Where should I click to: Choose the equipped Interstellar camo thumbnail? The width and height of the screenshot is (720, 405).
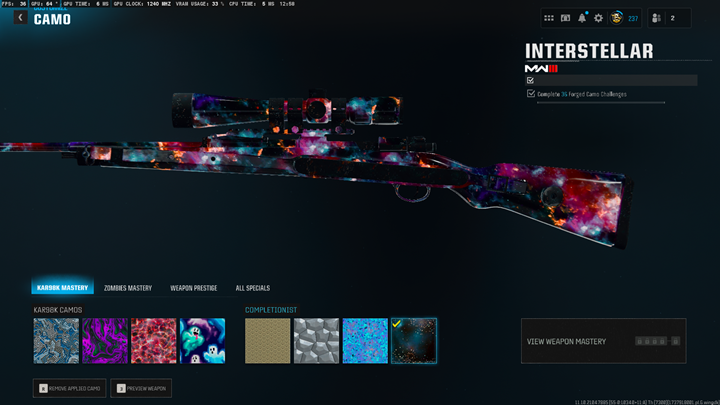click(x=414, y=341)
